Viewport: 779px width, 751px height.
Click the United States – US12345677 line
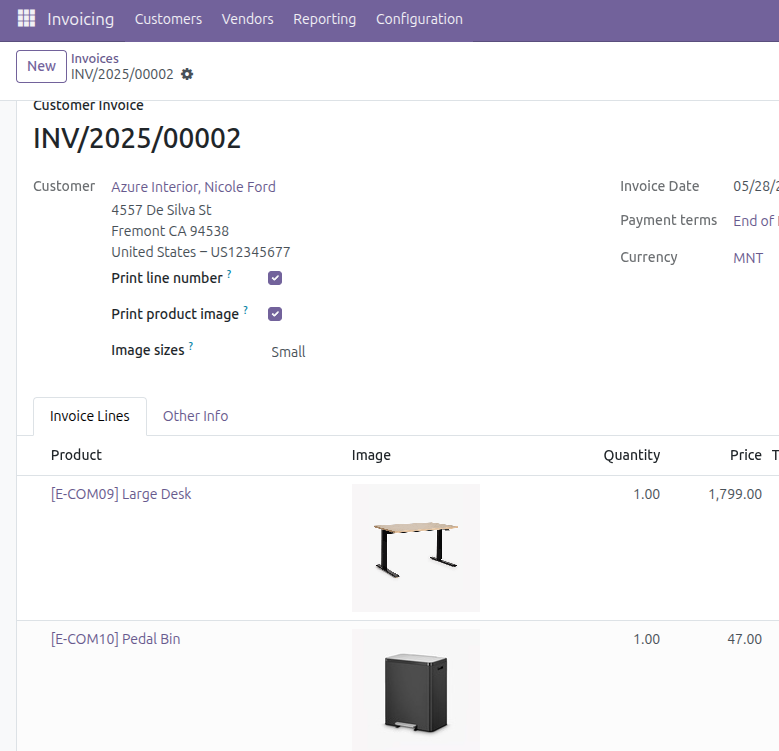click(x=201, y=252)
